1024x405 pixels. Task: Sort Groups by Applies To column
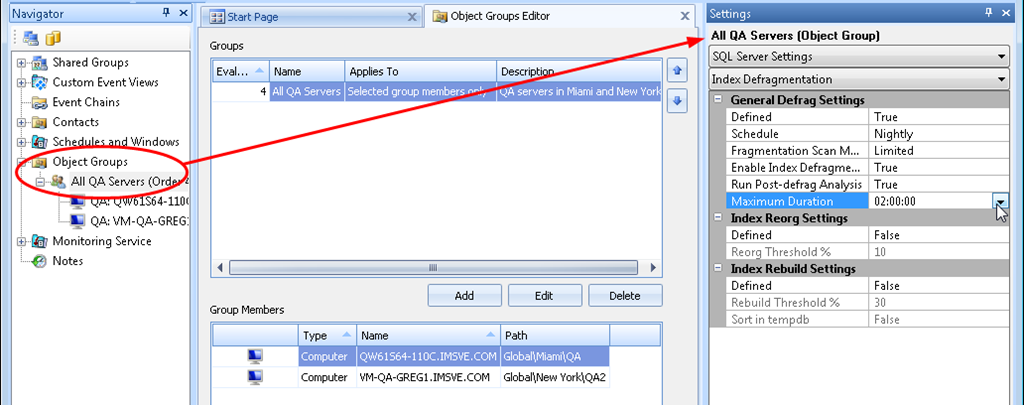420,72
